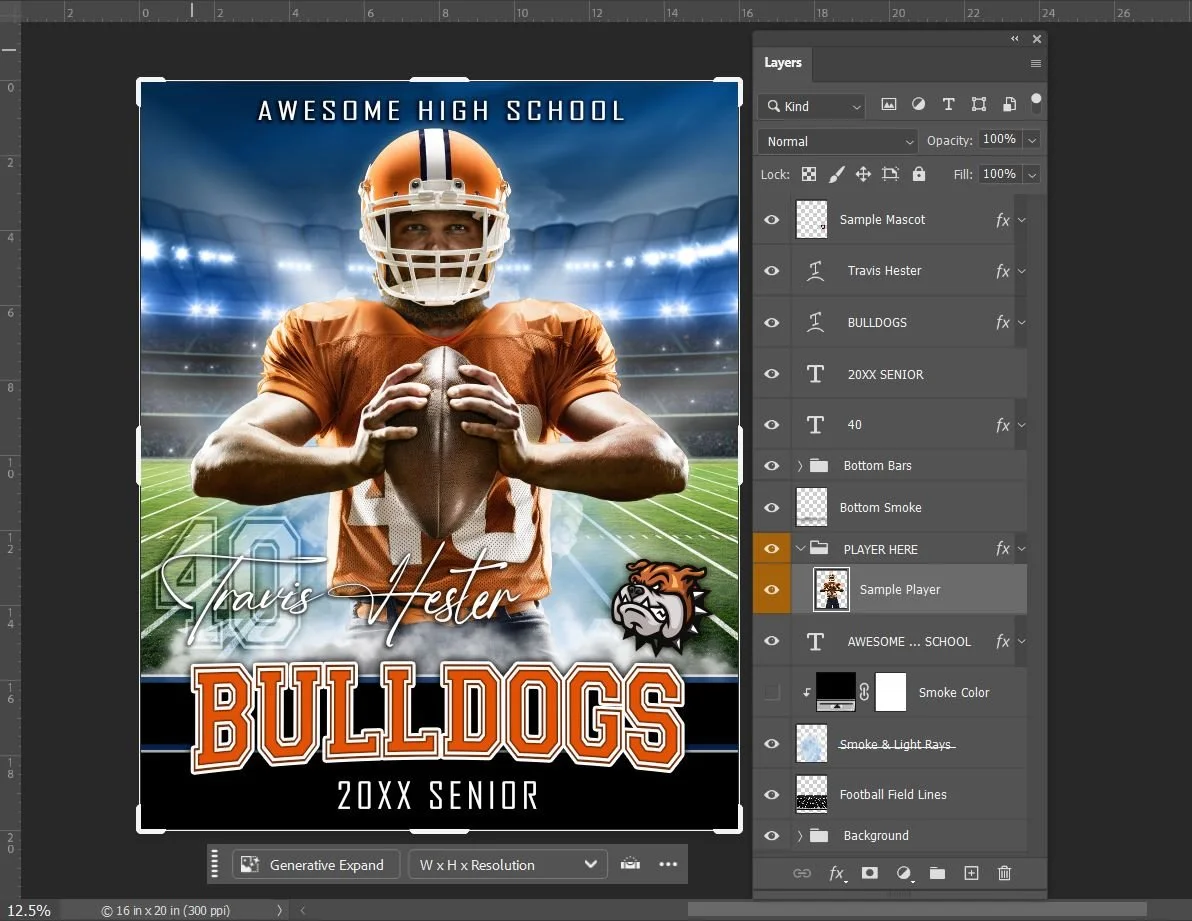Filter layers by text using the T icon
This screenshot has height=921, width=1192.
click(x=948, y=104)
